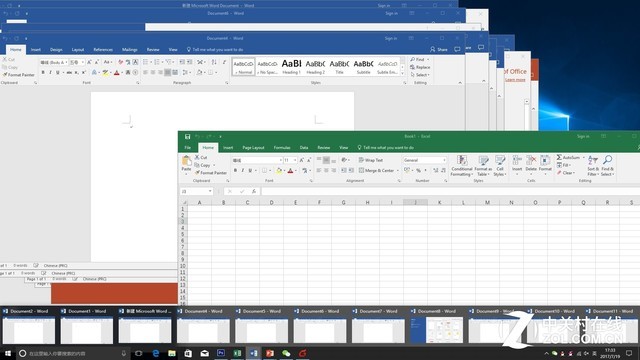
Task: Open Cell Styles in Excel
Action: (500, 166)
